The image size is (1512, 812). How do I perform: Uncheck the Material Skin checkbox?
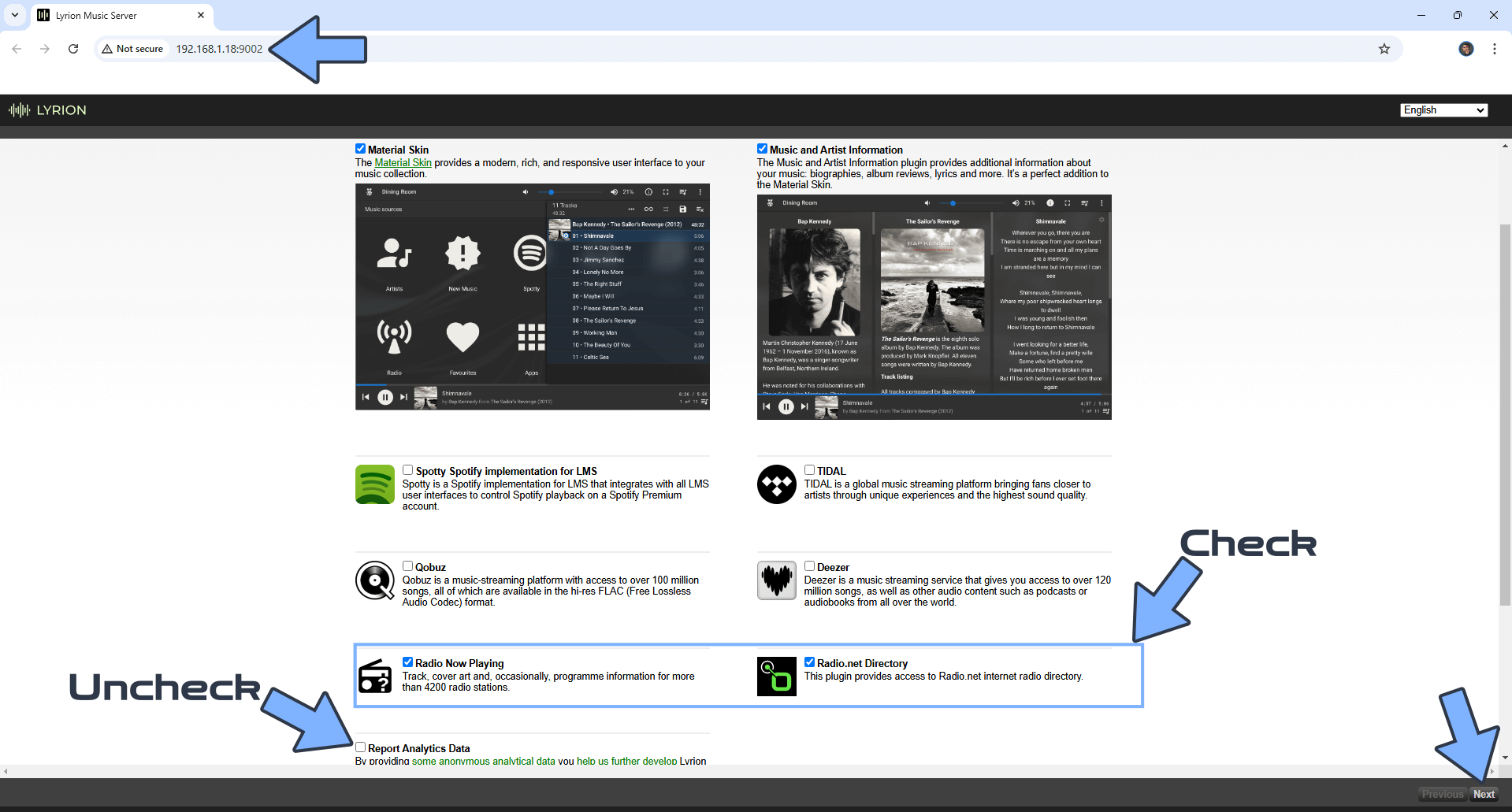360,149
